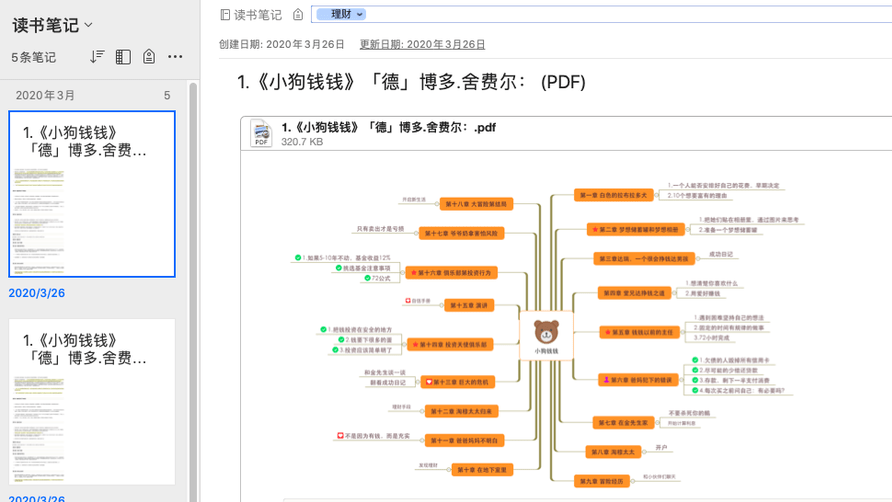892x502 pixels.
Task: Open the 理财 tag dropdown arrow
Action: pos(360,14)
